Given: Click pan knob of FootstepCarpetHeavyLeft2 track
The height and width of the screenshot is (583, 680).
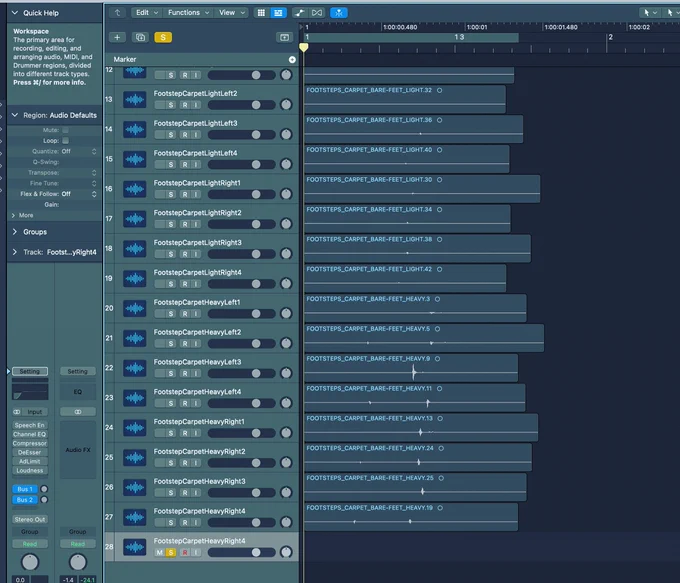Looking at the screenshot, I should tap(286, 343).
